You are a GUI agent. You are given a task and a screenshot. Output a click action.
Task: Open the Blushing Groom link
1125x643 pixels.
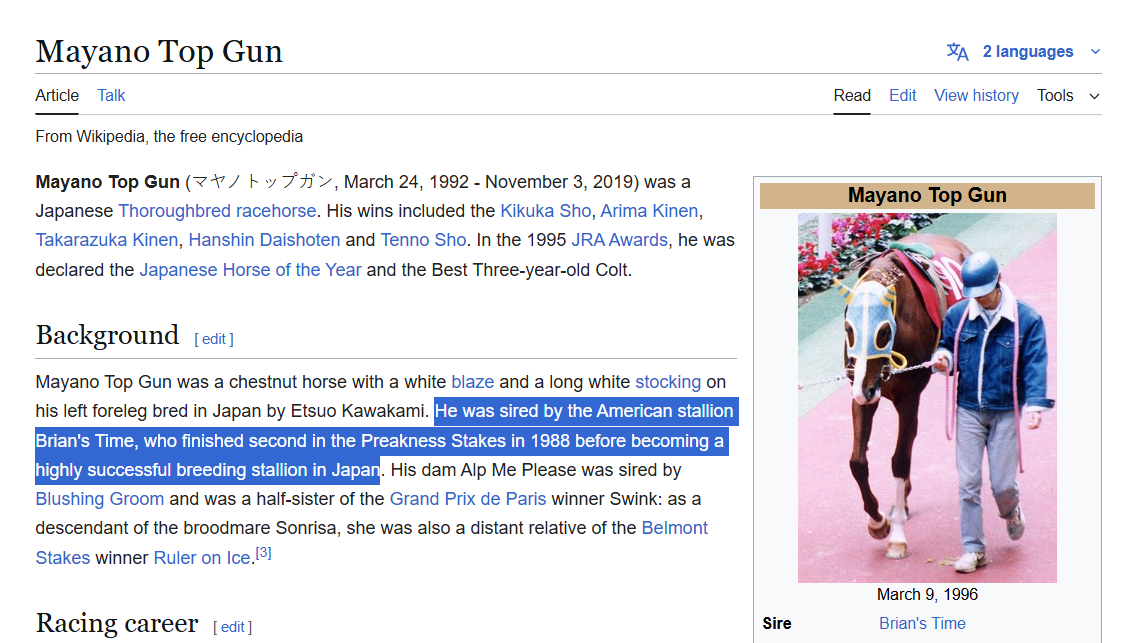(100, 499)
